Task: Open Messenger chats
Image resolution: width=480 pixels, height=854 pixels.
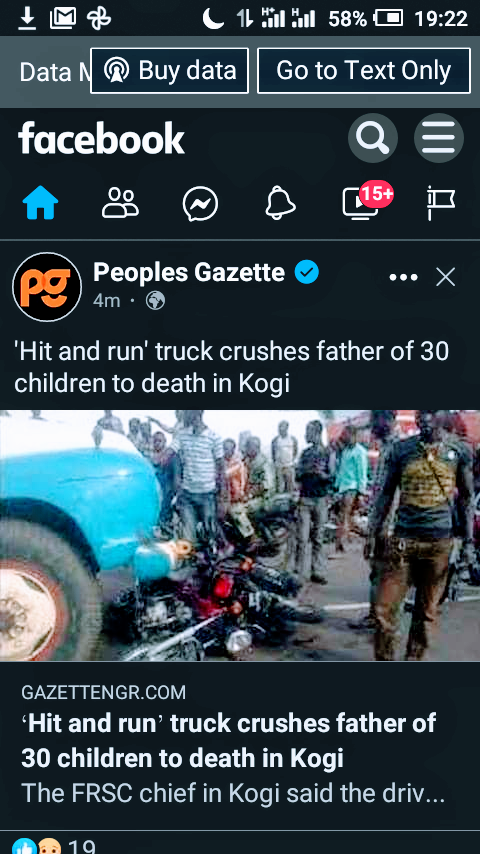Action: coord(200,204)
